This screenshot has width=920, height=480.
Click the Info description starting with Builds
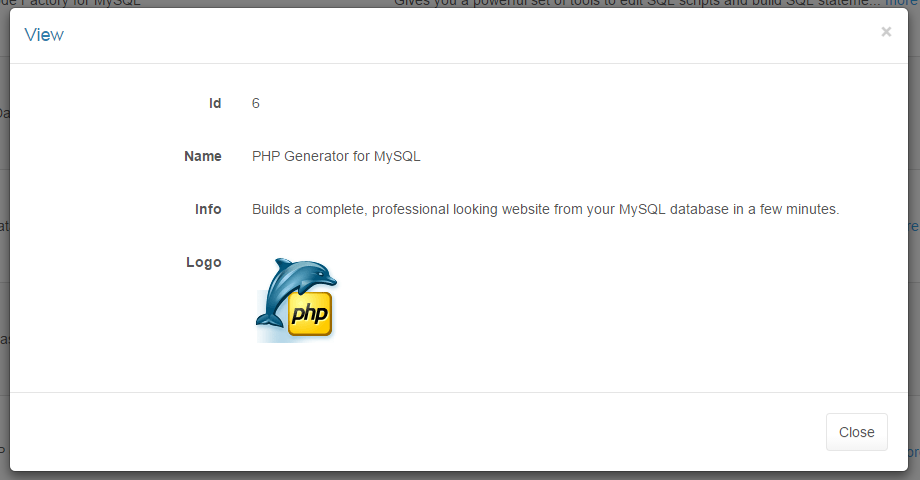click(545, 209)
